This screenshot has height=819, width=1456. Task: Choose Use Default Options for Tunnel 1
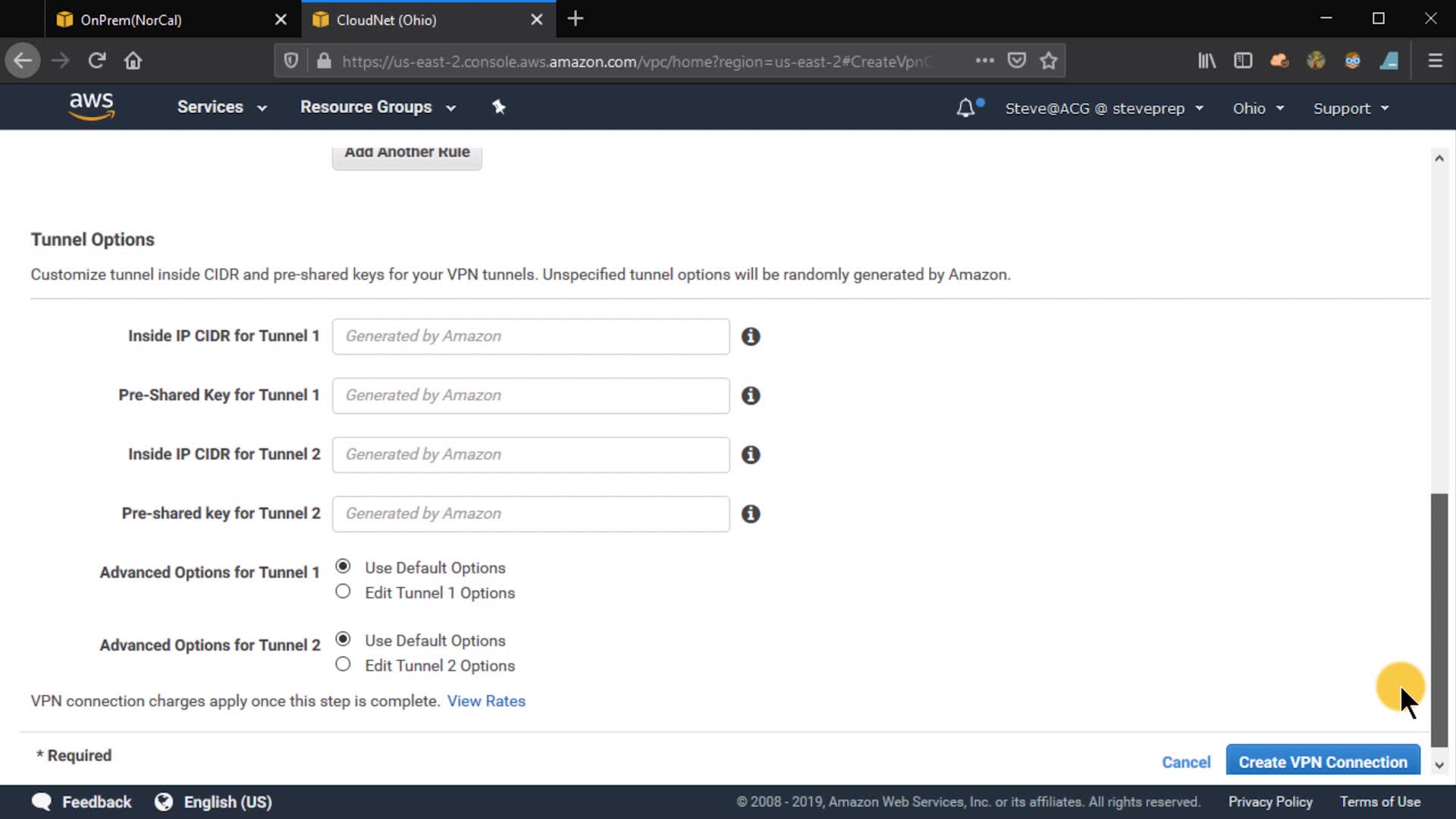coord(343,566)
